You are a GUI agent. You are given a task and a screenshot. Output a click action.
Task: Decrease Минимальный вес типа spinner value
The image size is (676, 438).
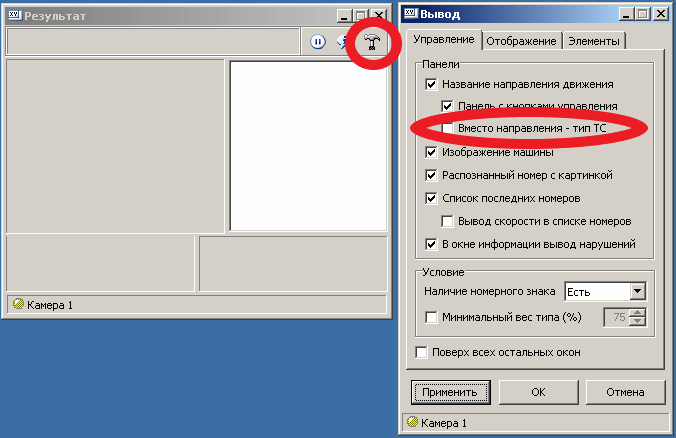click(637, 322)
